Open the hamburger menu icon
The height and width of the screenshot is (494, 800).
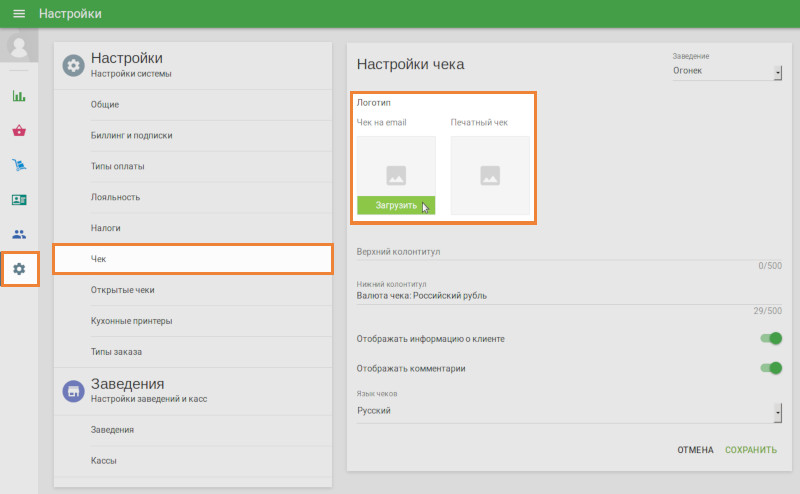(x=18, y=14)
